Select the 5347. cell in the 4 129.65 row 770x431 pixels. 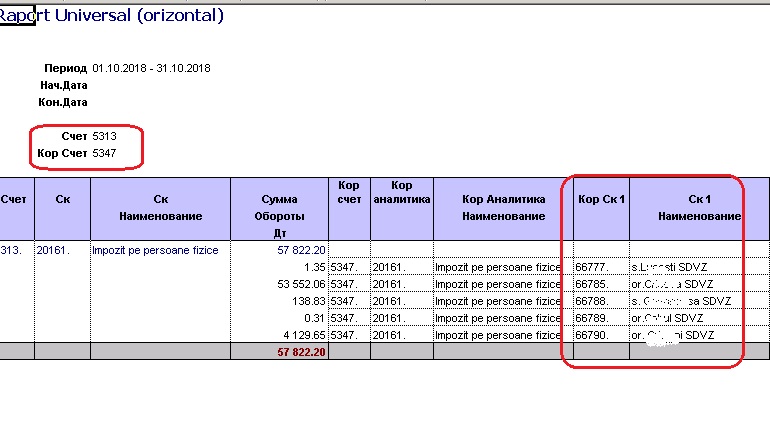pyautogui.click(x=349, y=335)
